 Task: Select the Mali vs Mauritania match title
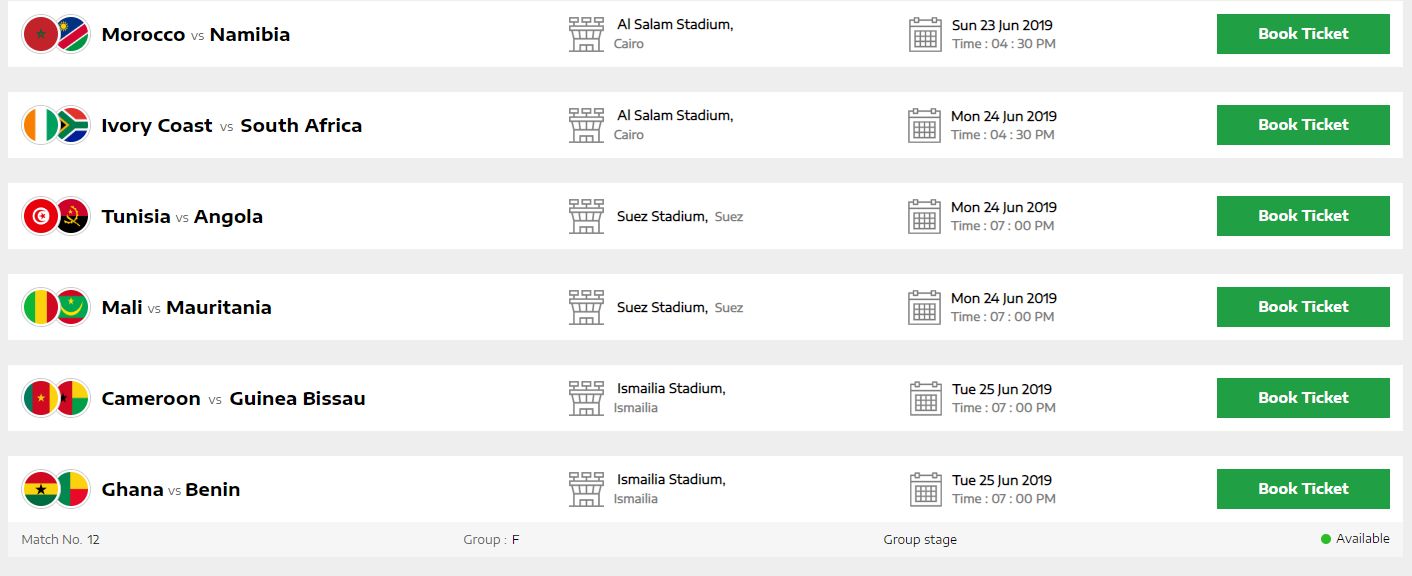tap(186, 308)
